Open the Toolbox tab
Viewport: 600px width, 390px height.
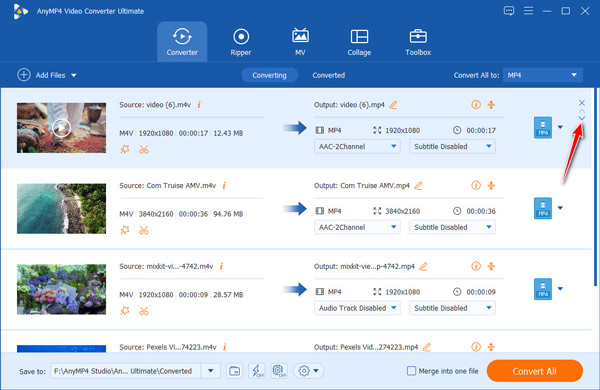click(x=418, y=42)
